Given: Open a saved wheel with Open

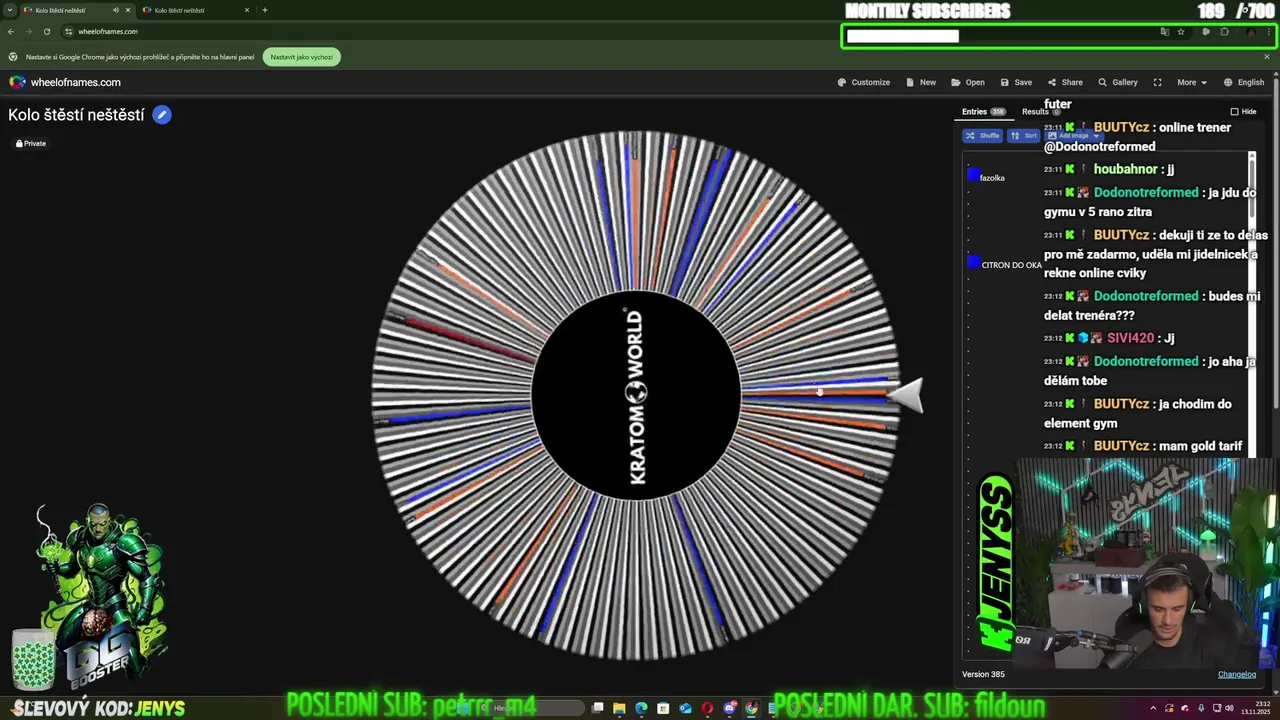Looking at the screenshot, I should 968,82.
